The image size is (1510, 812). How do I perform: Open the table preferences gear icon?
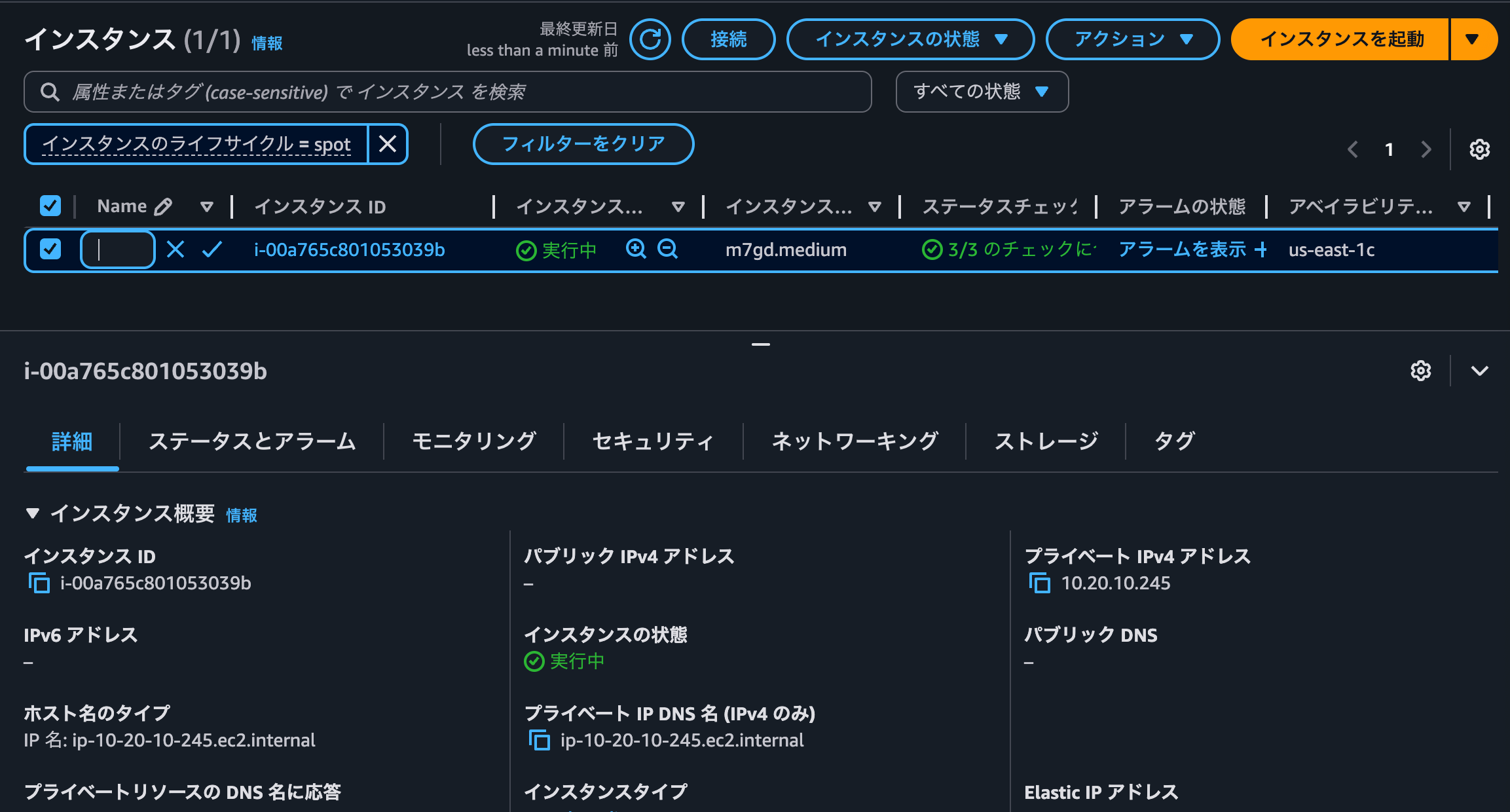(x=1479, y=149)
